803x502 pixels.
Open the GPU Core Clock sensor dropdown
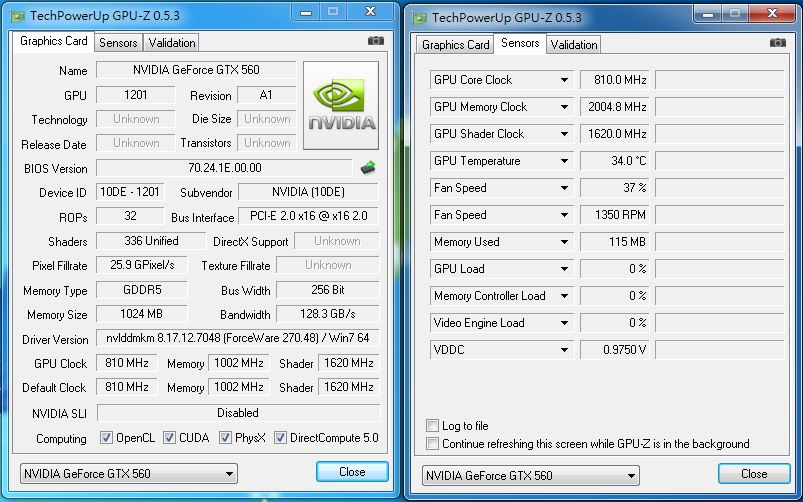tap(564, 80)
